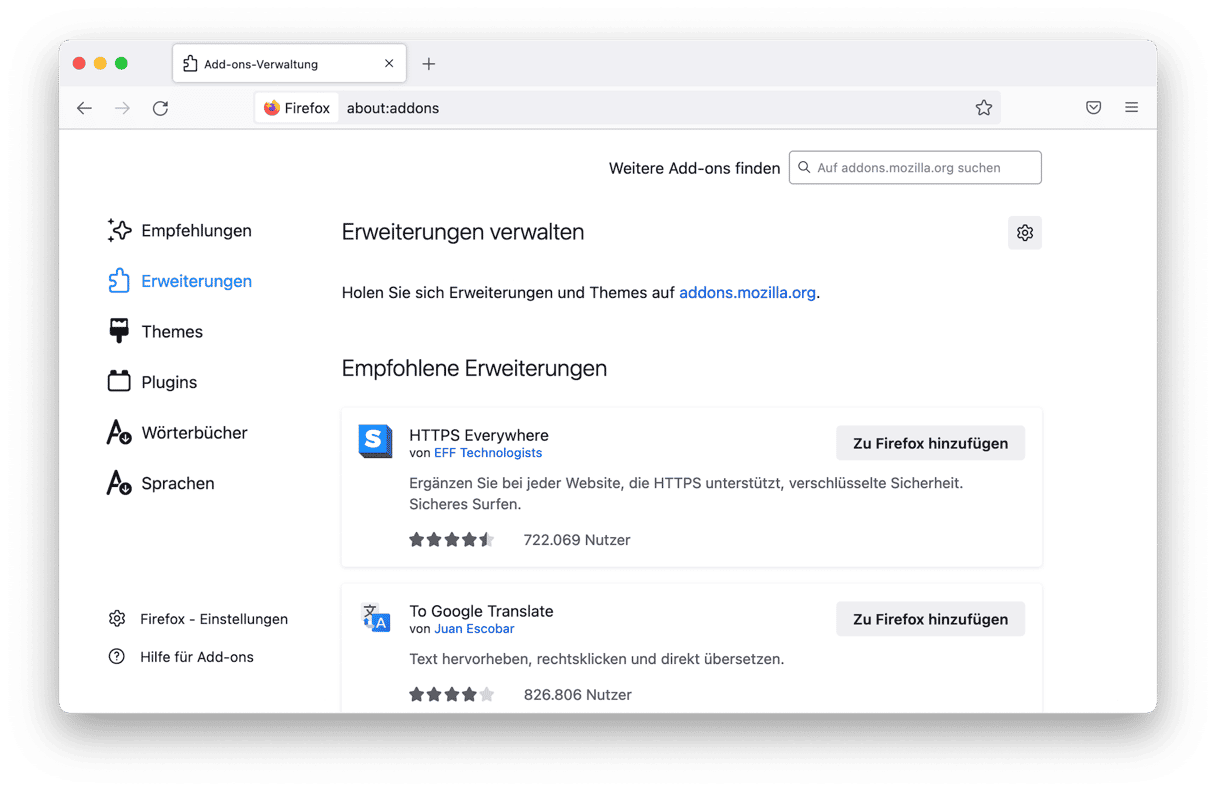Click the Plugins icon in the sidebar
Image resolution: width=1216 pixels, height=791 pixels.
[x=119, y=381]
